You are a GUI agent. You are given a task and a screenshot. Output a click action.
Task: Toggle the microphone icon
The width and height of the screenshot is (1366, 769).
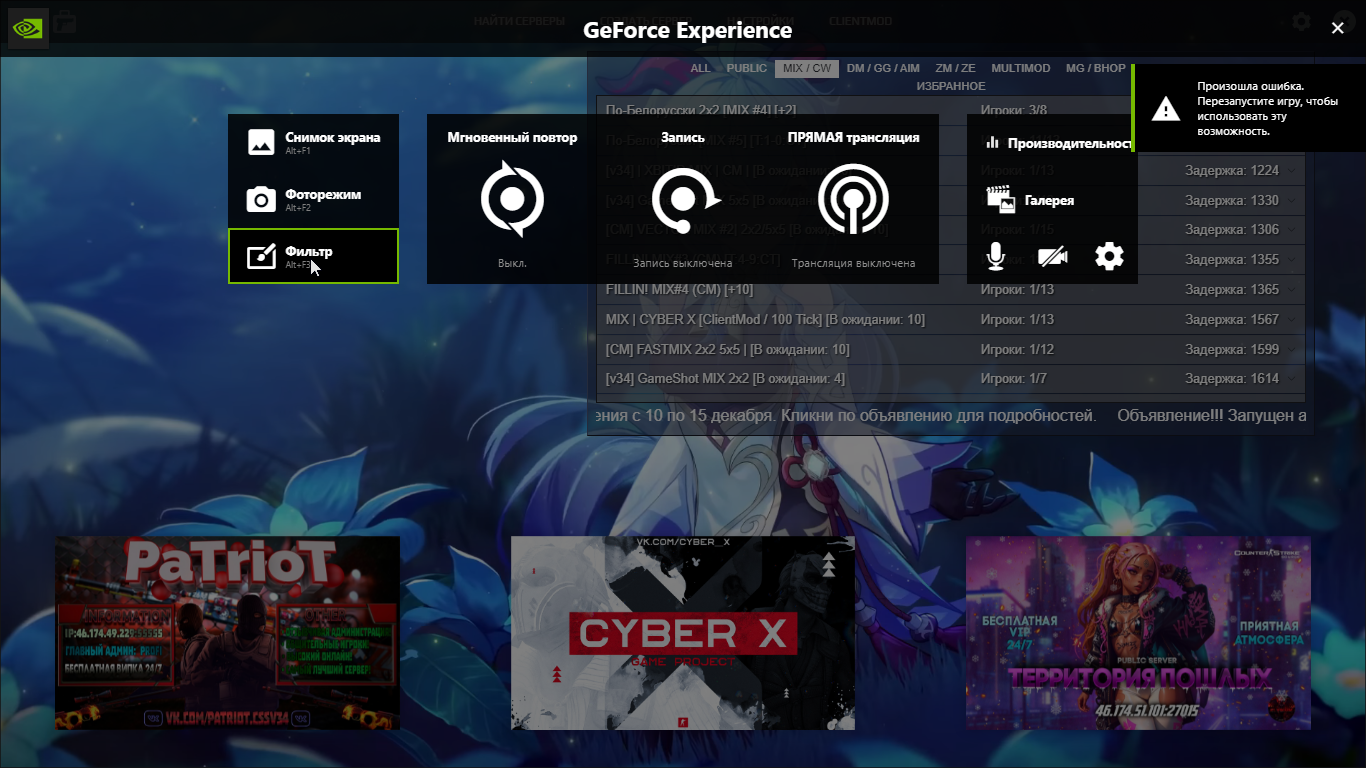(x=995, y=257)
